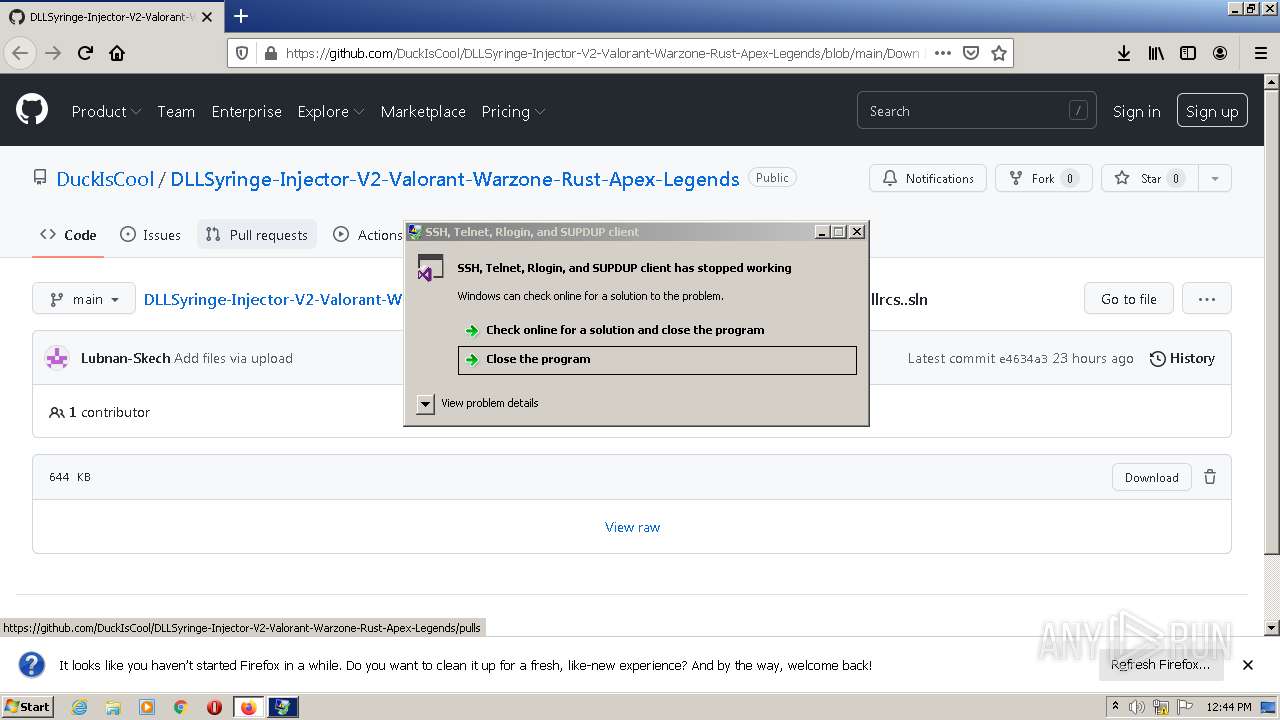The image size is (1280, 720).
Task: Open Firefox library icon
Action: [1156, 53]
